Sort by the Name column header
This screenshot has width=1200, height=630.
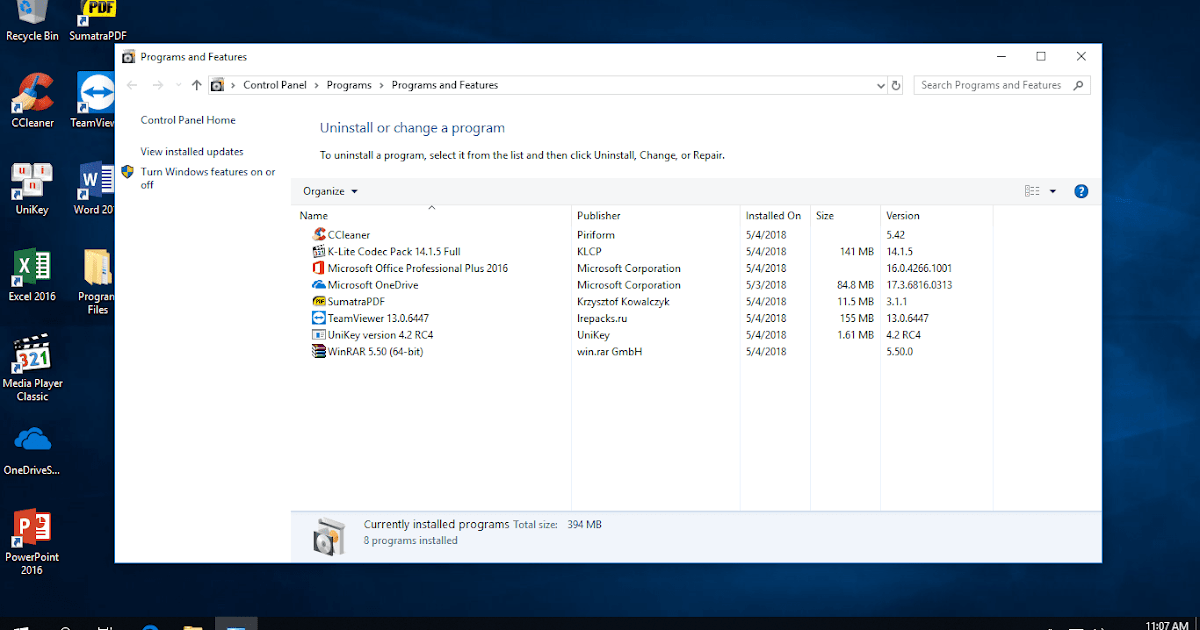[433, 215]
